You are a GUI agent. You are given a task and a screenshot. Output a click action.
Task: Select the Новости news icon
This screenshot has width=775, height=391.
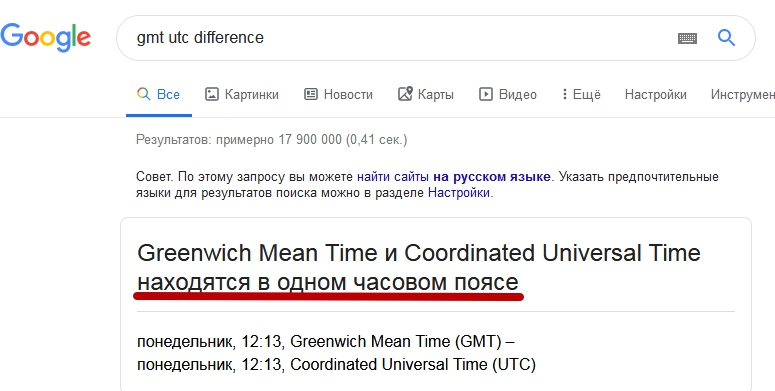click(x=310, y=94)
